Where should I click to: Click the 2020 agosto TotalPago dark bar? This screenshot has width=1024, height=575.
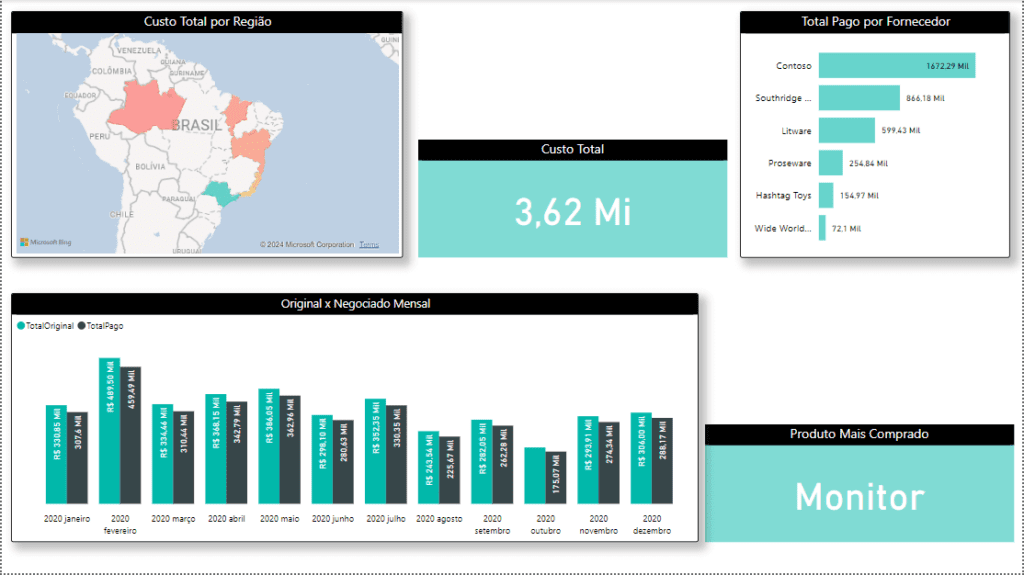pyautogui.click(x=449, y=470)
